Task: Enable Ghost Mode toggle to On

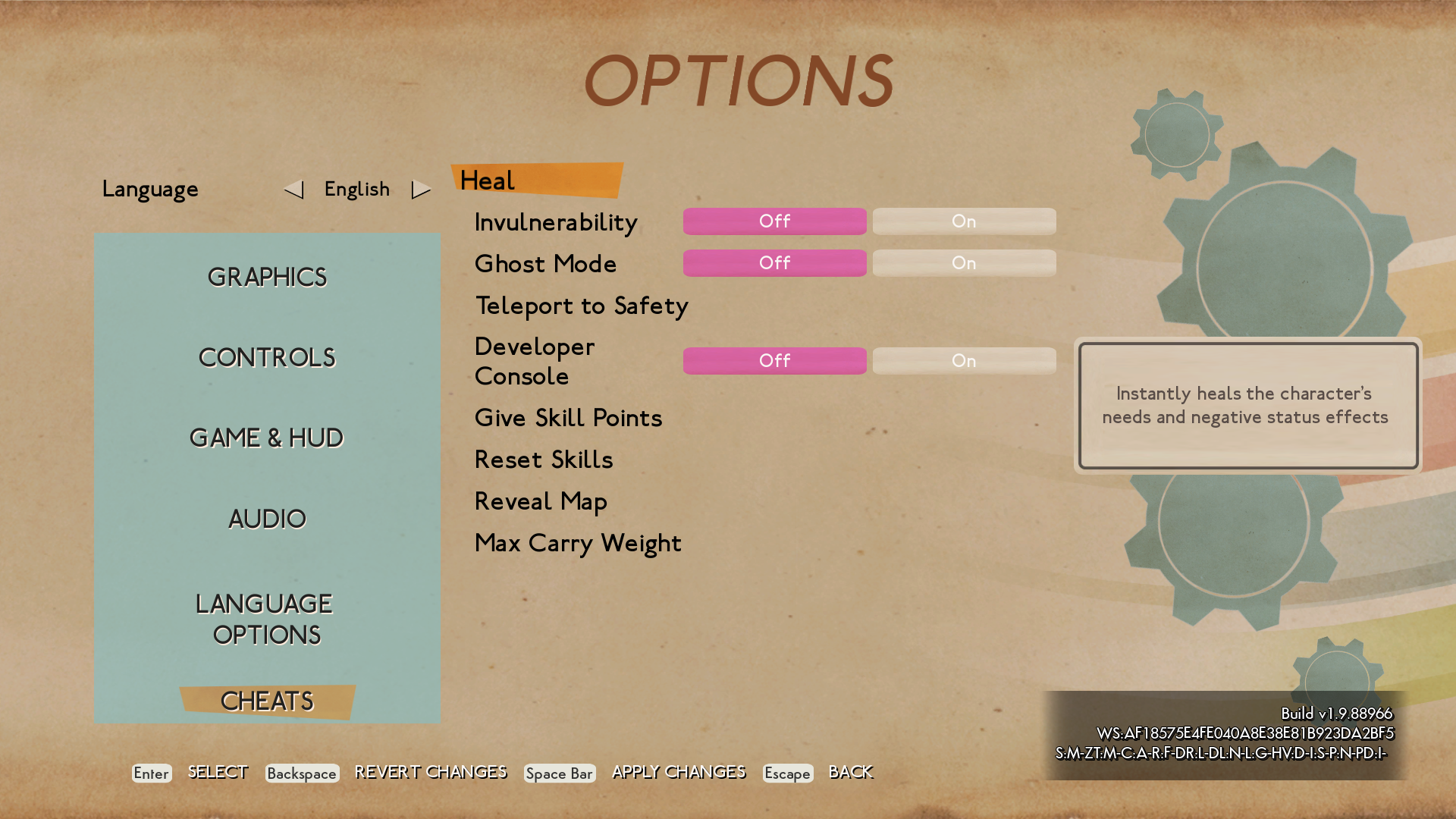Action: [x=963, y=263]
